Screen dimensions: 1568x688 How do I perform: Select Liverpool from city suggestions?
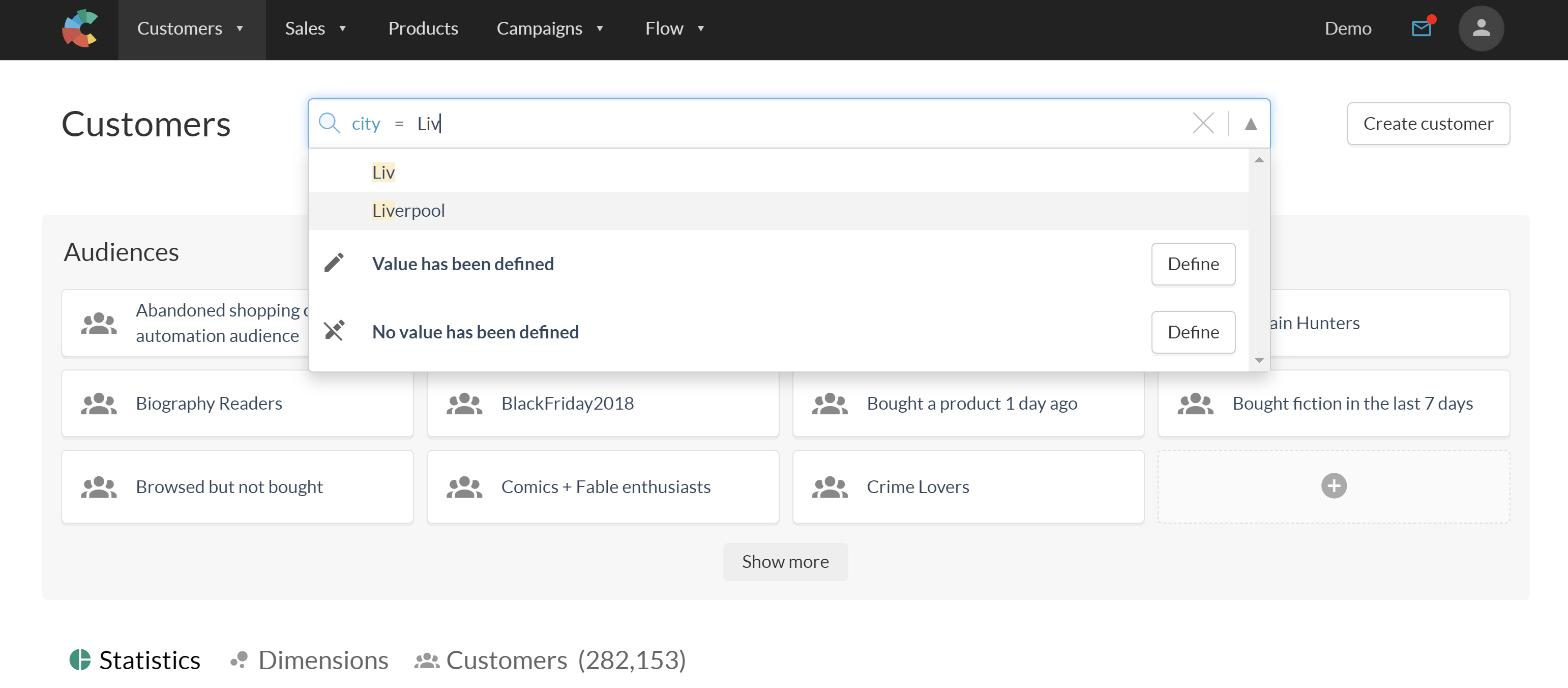click(408, 210)
